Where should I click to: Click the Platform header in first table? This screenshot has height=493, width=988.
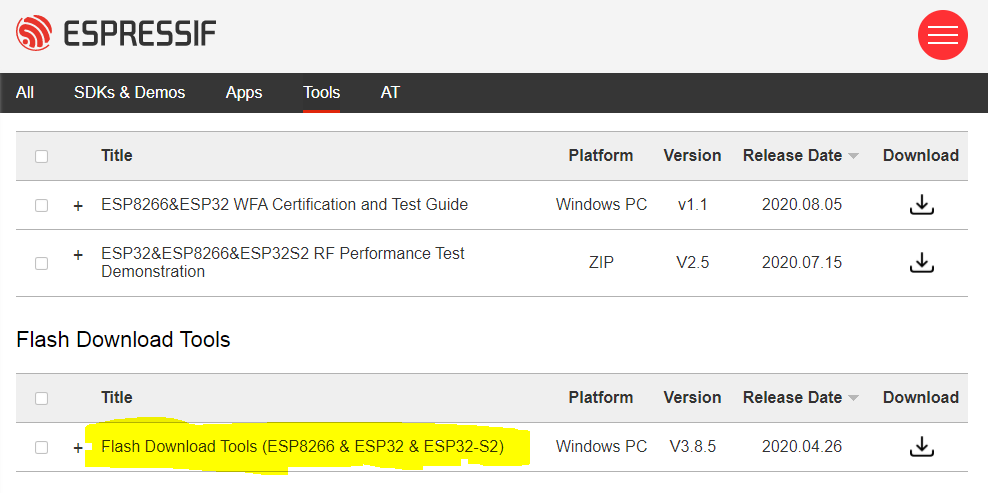point(600,156)
